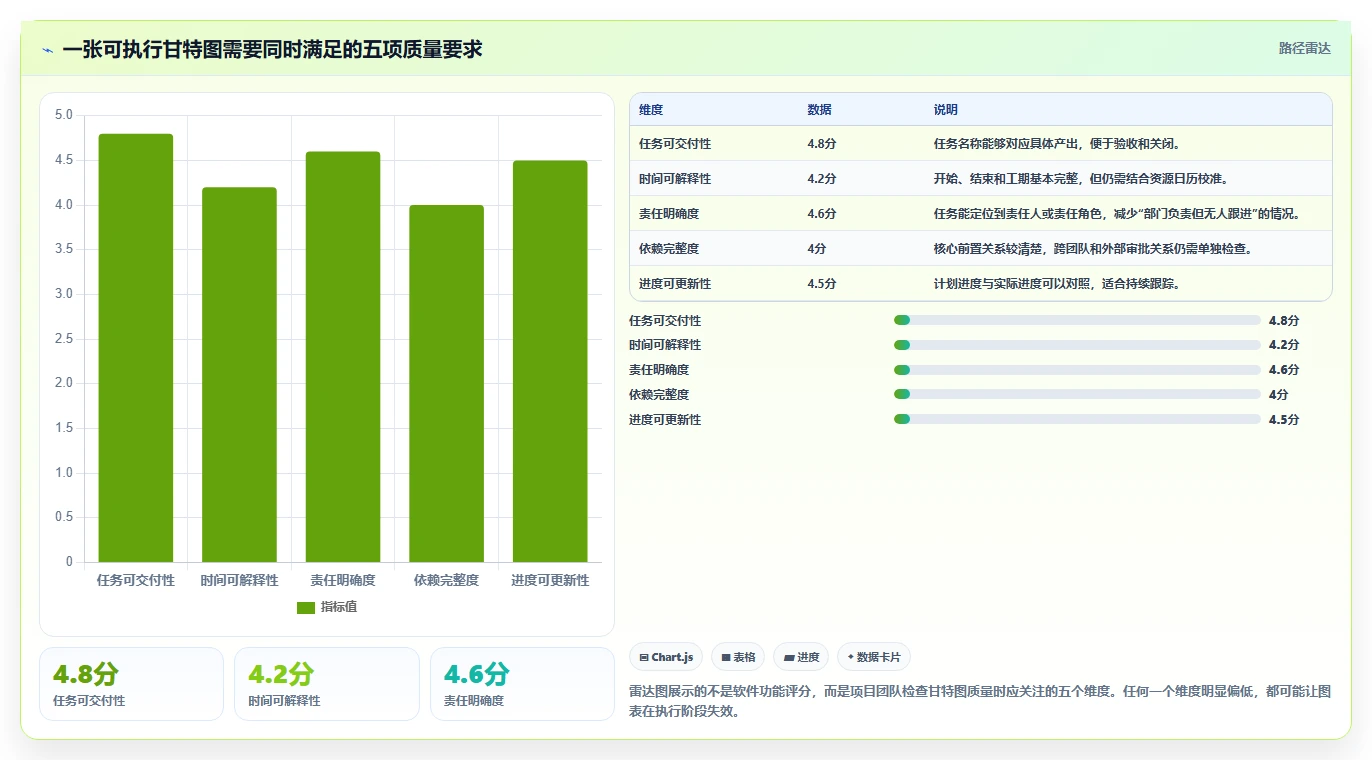Viewport: 1372px width, 760px height.
Task: Click the 进度可更新性 bar in the chart
Action: [550, 361]
